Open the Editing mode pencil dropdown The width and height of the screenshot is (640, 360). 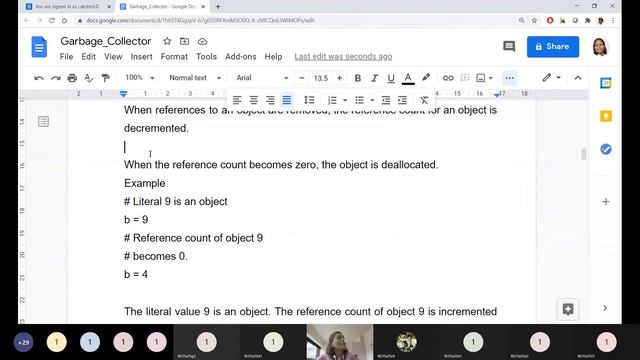click(551, 78)
